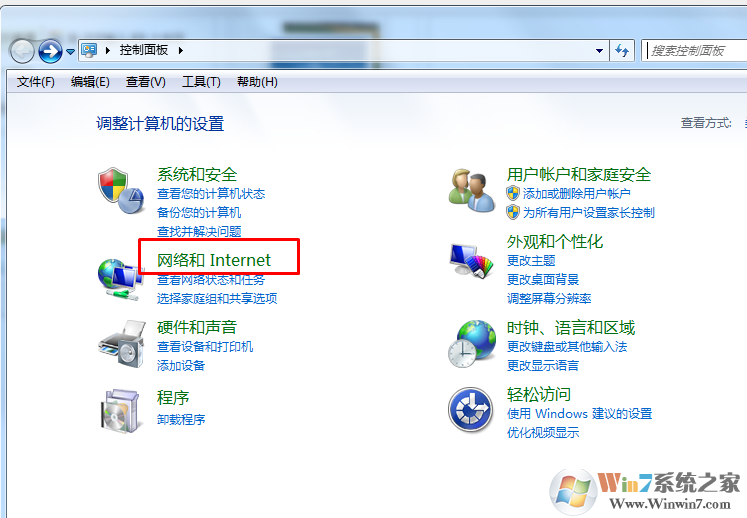Open 为所有用户设置家长控制 link
Screen dimensions: 747x518
point(589,213)
